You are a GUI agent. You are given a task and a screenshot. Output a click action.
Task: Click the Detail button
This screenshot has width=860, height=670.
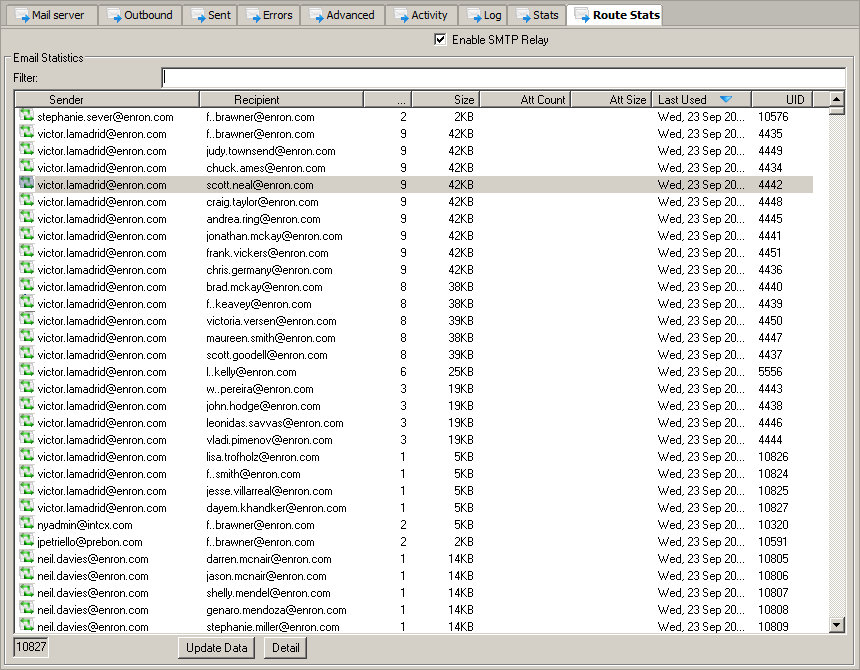click(285, 648)
